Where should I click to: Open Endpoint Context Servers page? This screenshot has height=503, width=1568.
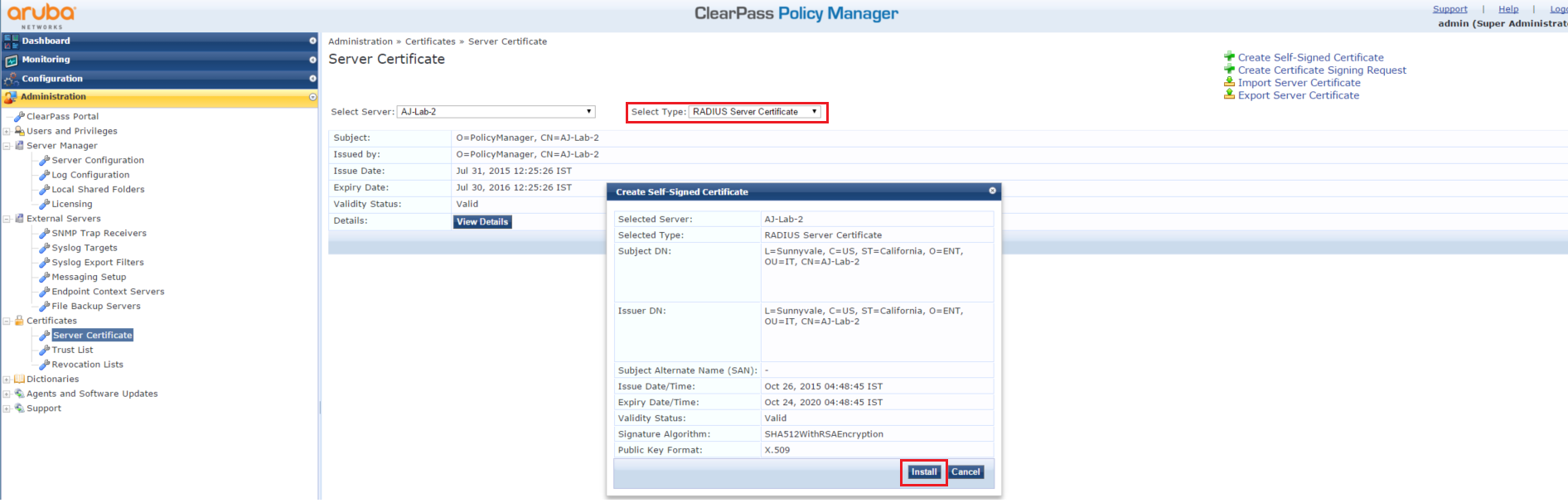108,292
